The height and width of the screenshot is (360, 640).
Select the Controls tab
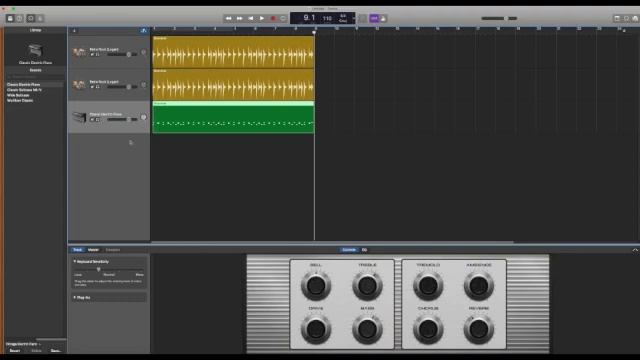(x=349, y=250)
